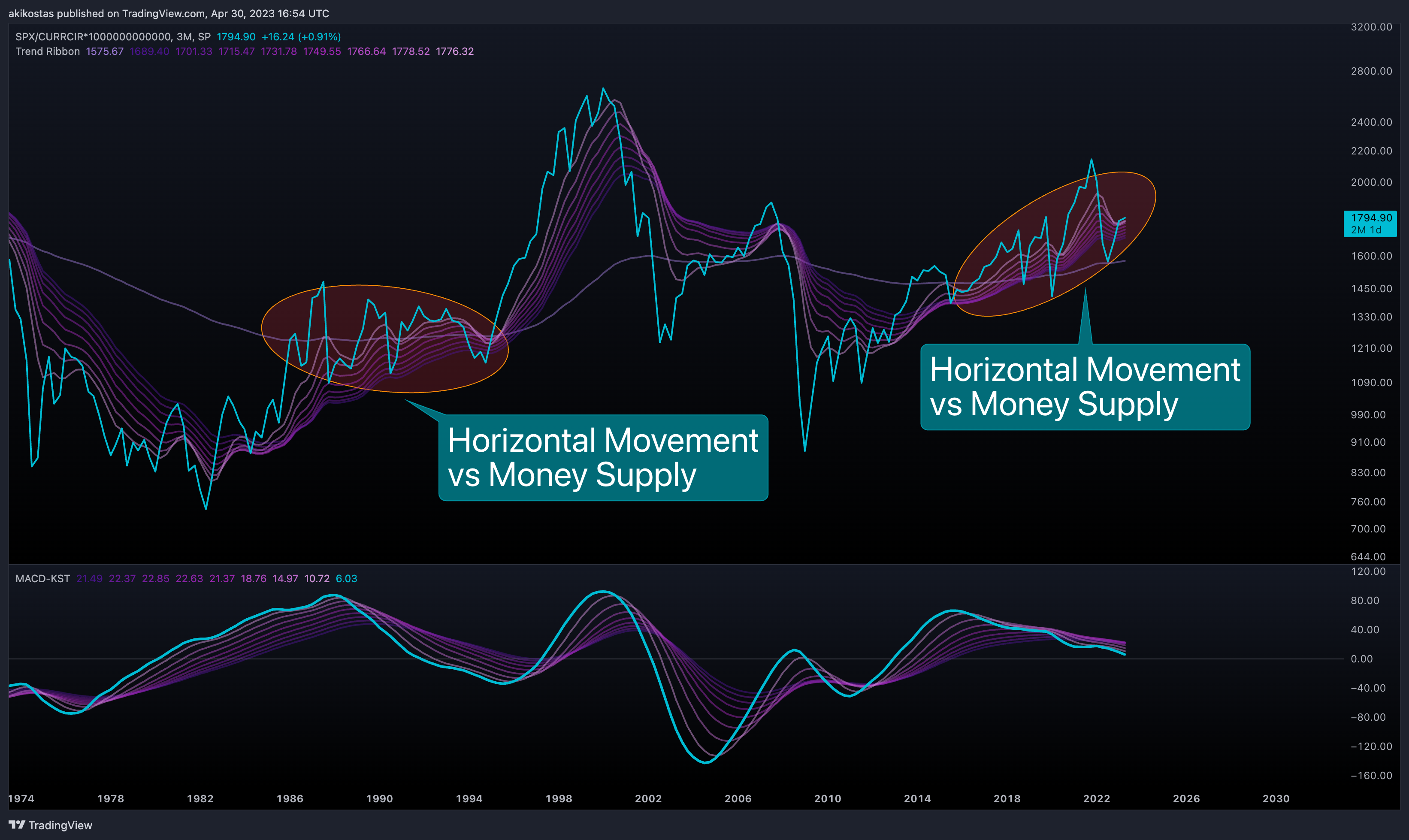1409x840 pixels.
Task: Click the price change +16.24 (+0.91%)
Action: coord(301,37)
